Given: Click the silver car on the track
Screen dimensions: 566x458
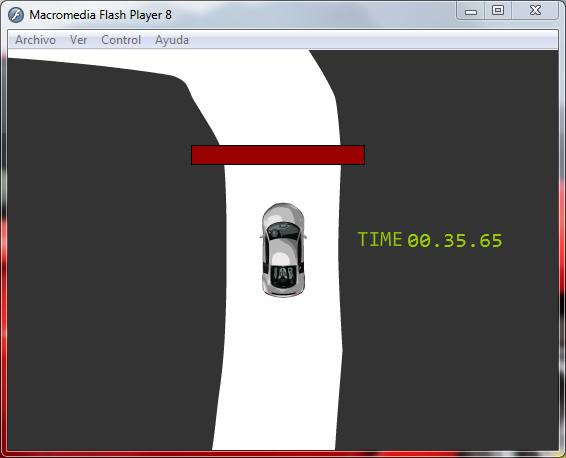Looking at the screenshot, I should [283, 250].
